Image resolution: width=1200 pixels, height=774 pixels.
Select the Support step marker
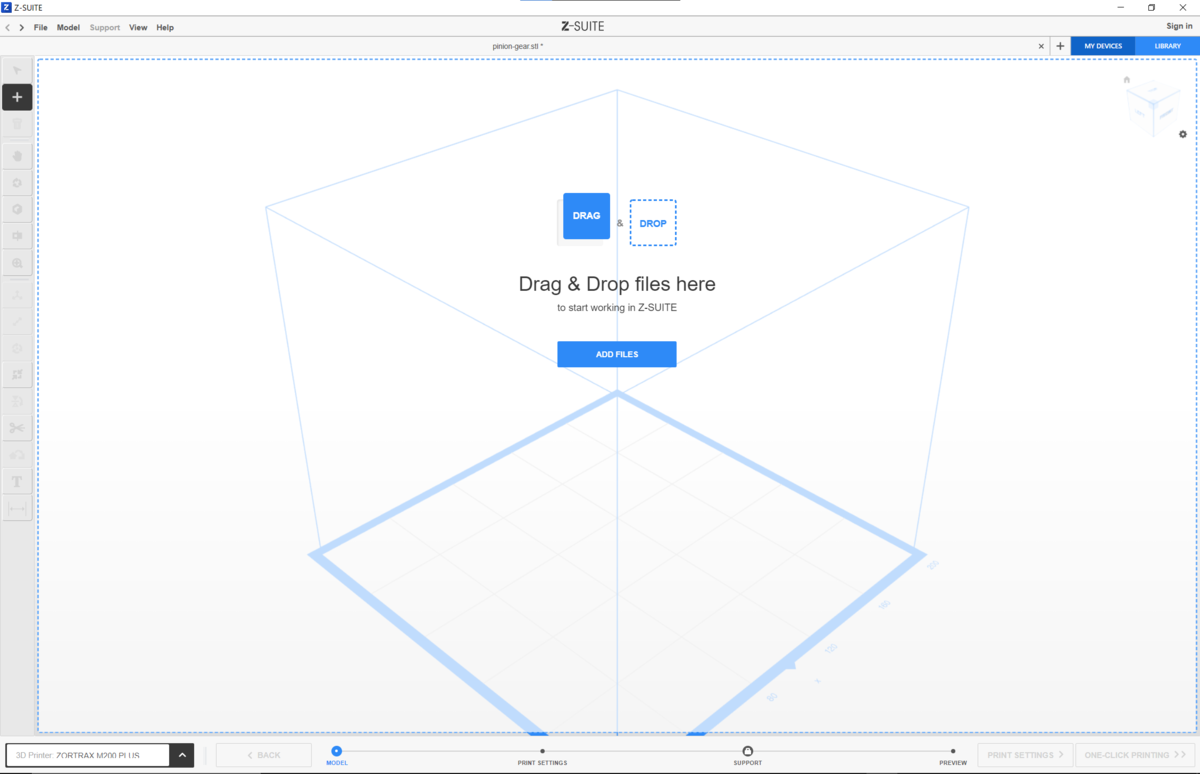[748, 751]
